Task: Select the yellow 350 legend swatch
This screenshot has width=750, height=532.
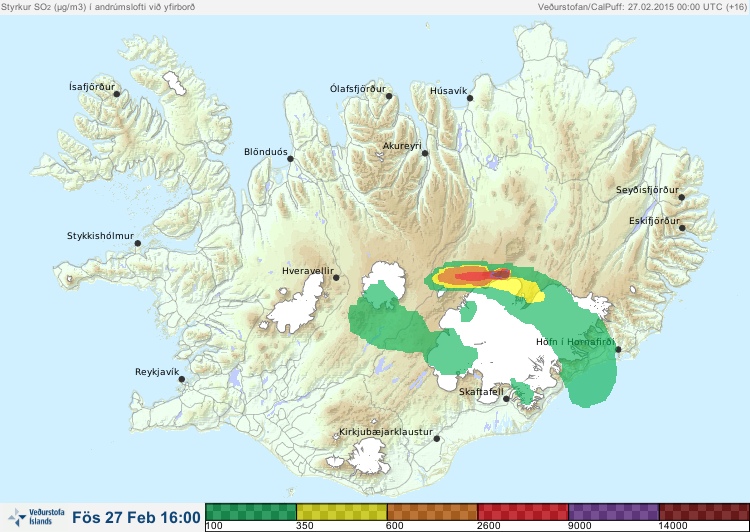Action: (x=342, y=512)
